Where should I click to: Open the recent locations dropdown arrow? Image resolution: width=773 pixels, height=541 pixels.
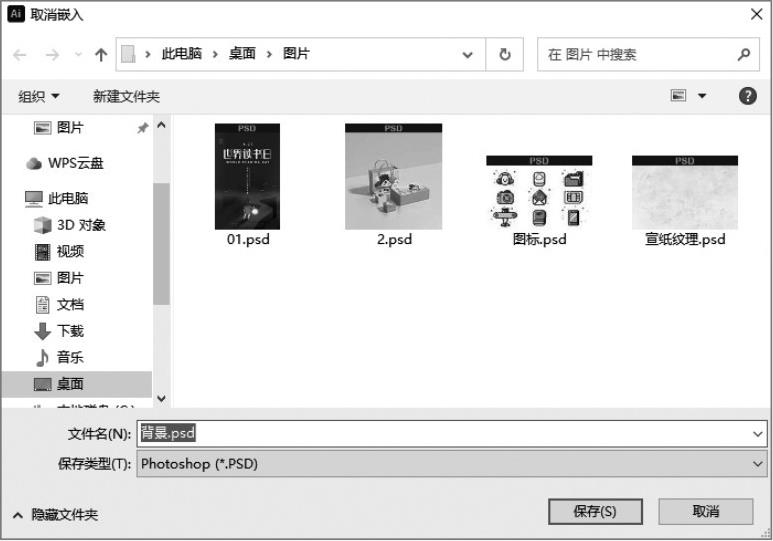[78, 54]
